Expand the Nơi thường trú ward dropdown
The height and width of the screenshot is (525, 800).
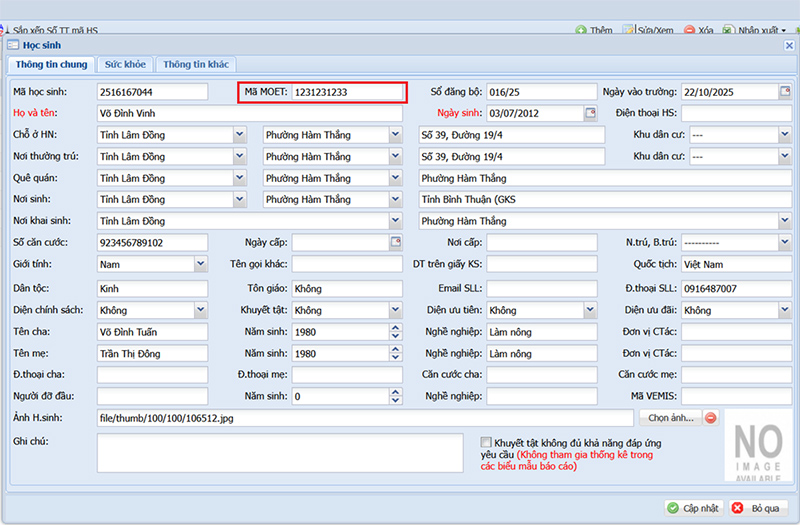(x=395, y=156)
